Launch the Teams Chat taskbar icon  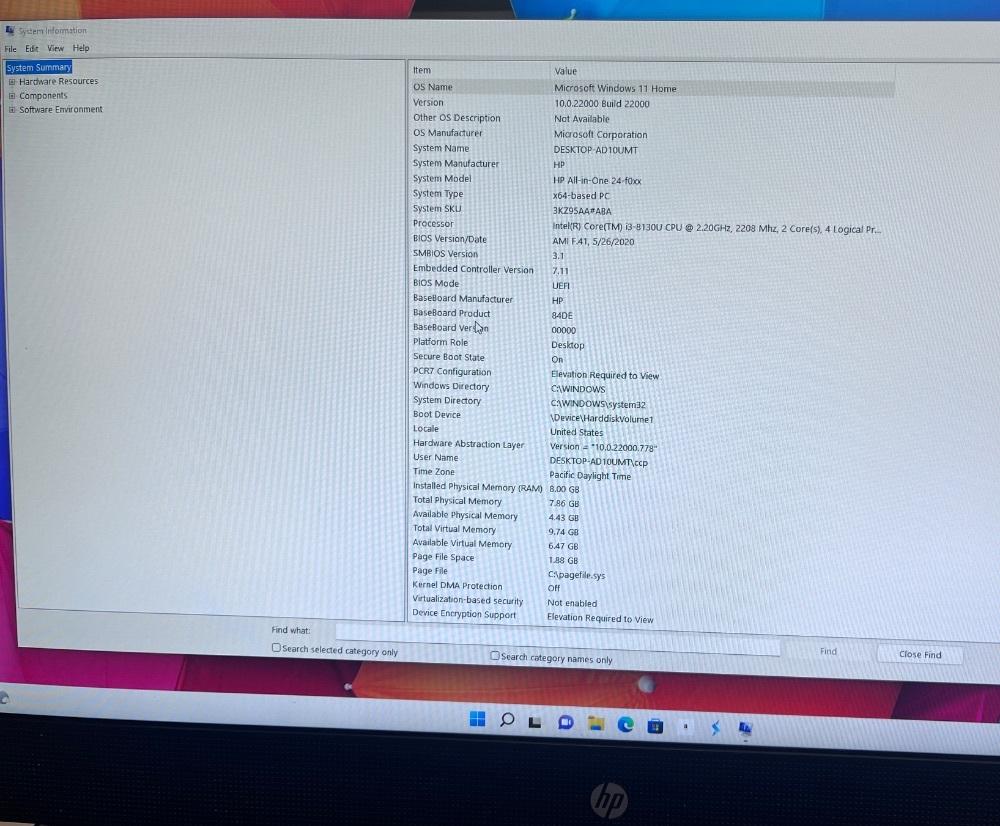click(x=566, y=723)
